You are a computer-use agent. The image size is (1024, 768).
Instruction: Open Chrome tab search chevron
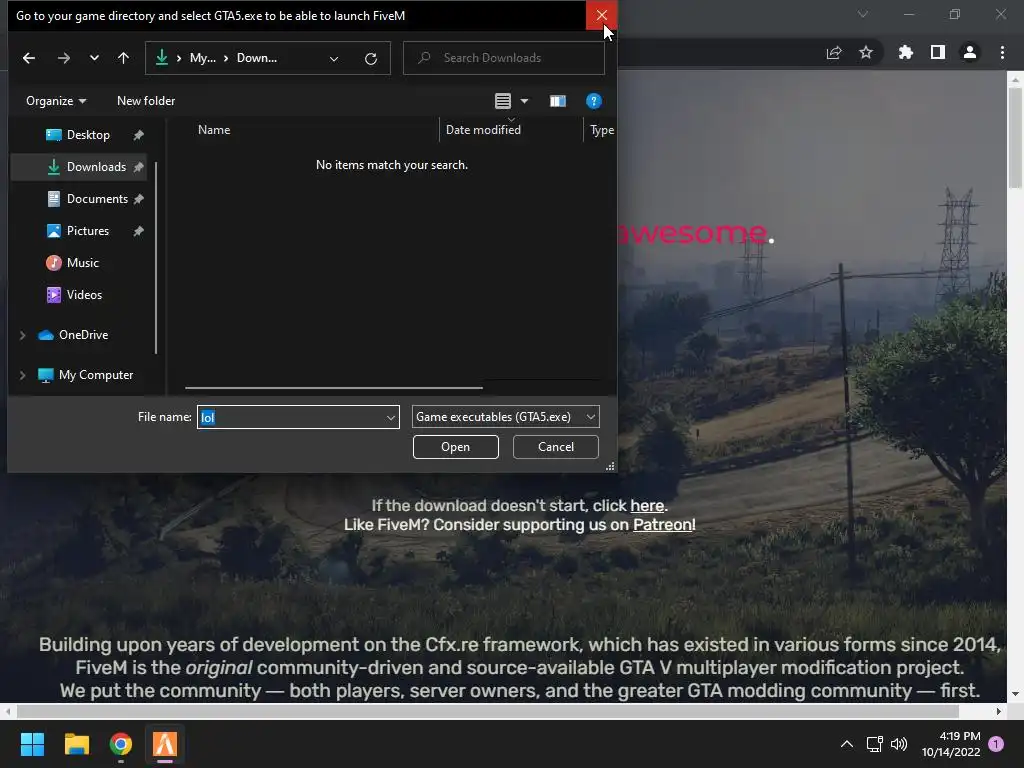point(863,14)
